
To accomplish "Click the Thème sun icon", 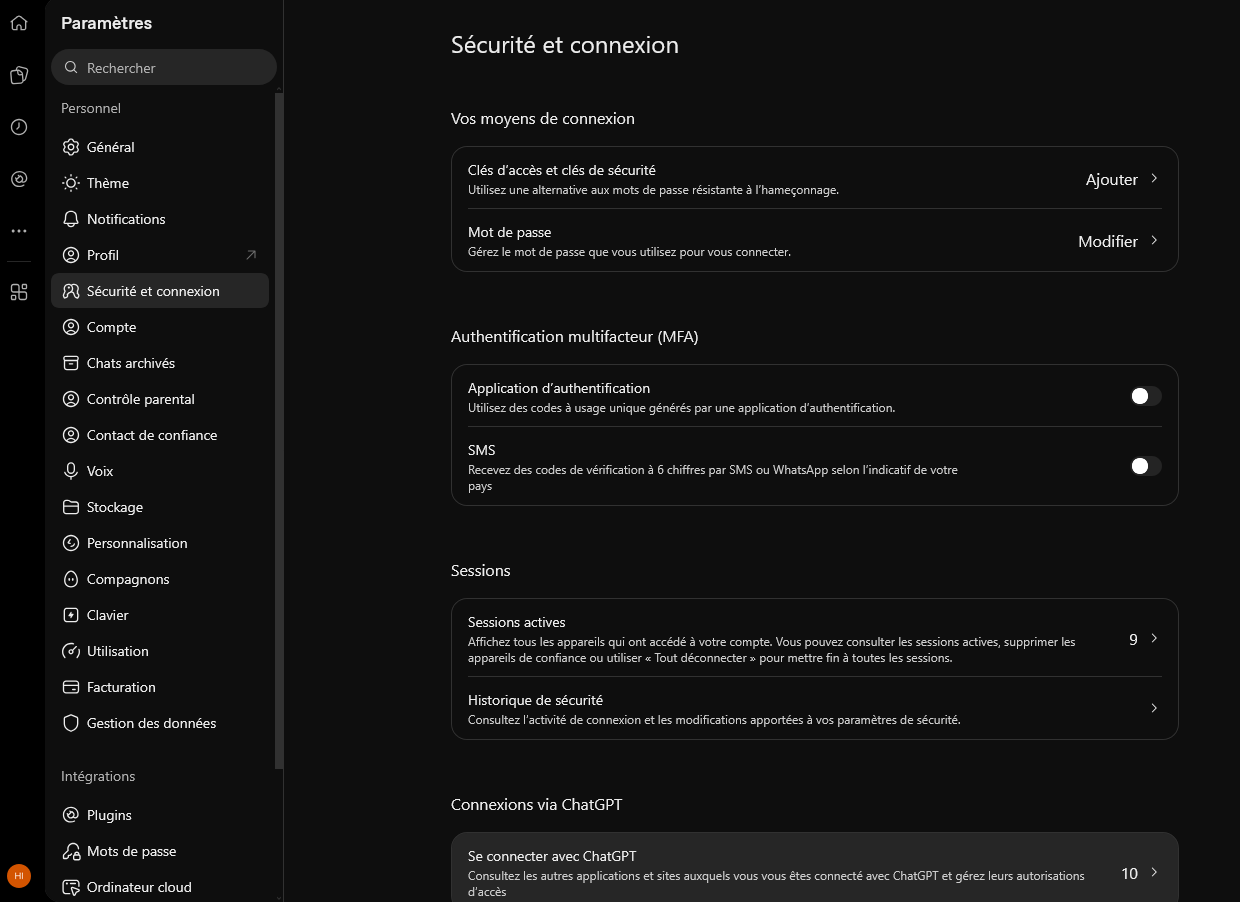I will [71, 183].
